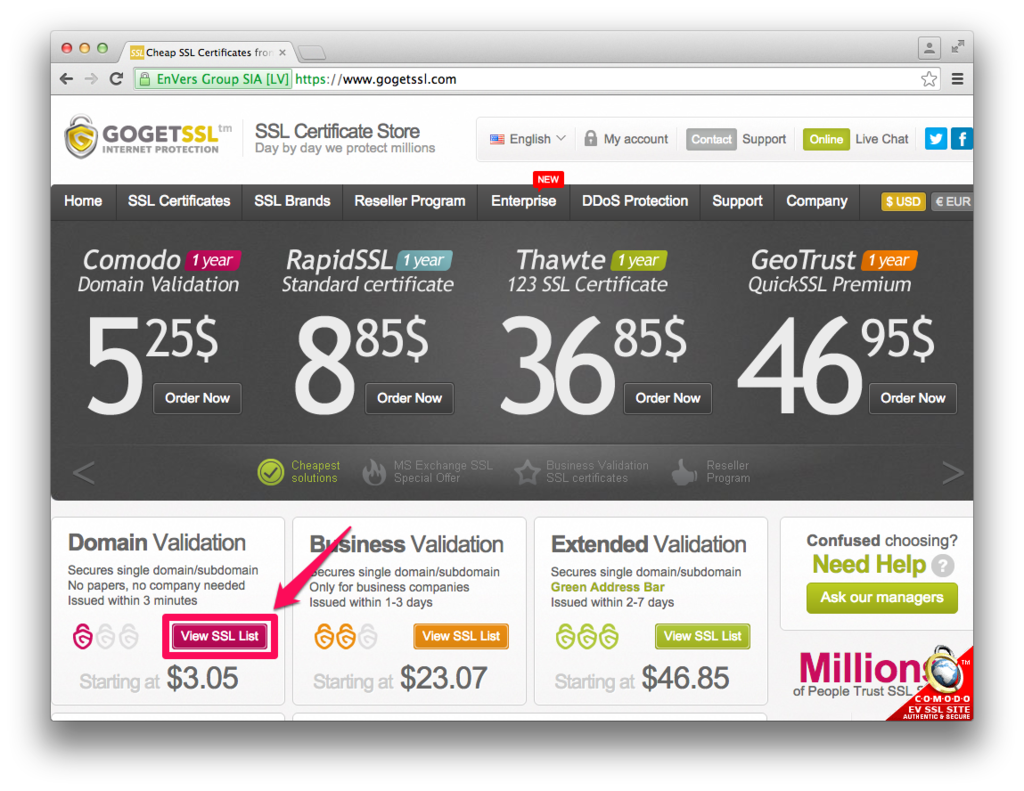Click the Green Address Bar link
Viewport: 1024px width, 791px height.
[607, 587]
